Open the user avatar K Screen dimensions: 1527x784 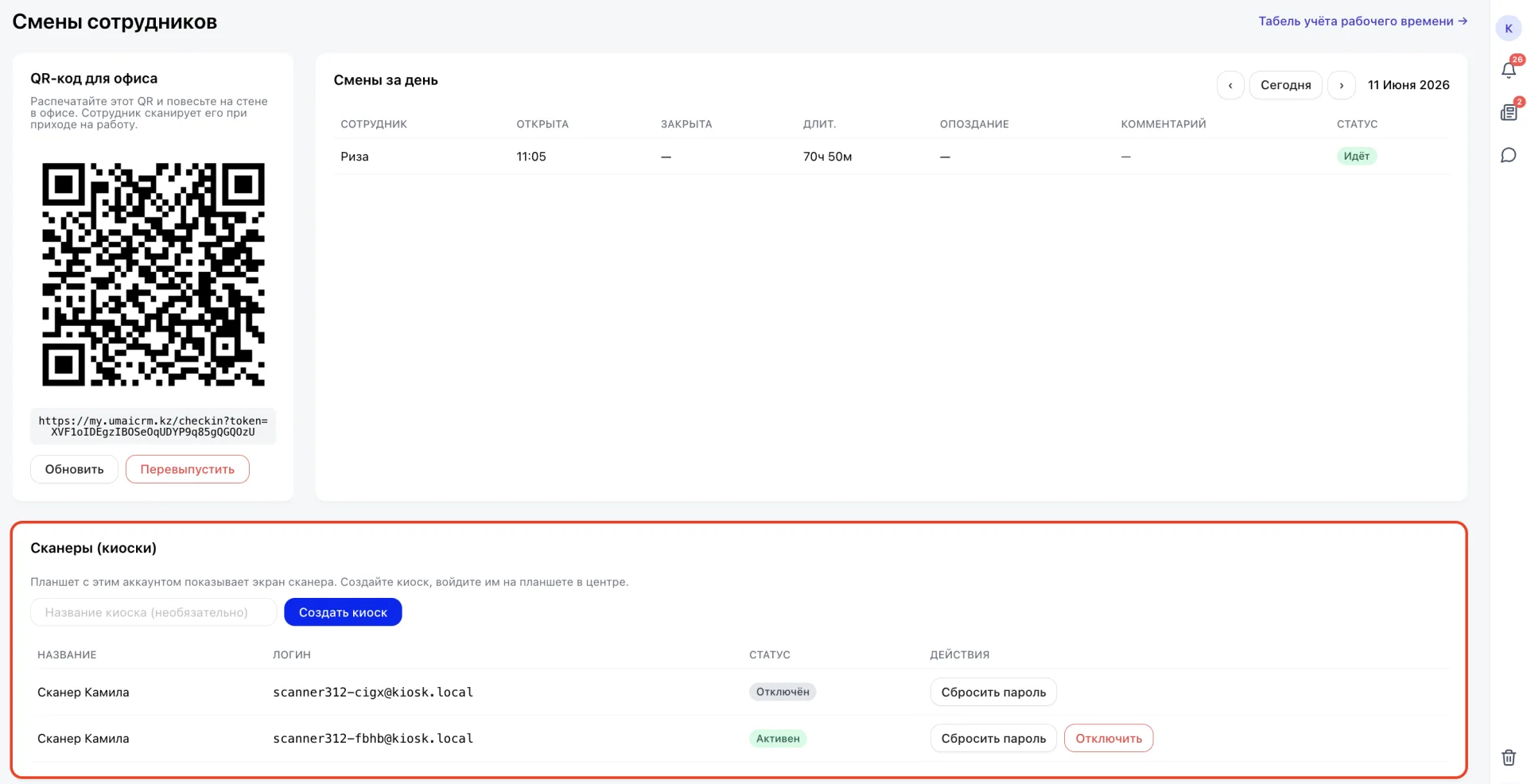click(x=1508, y=28)
